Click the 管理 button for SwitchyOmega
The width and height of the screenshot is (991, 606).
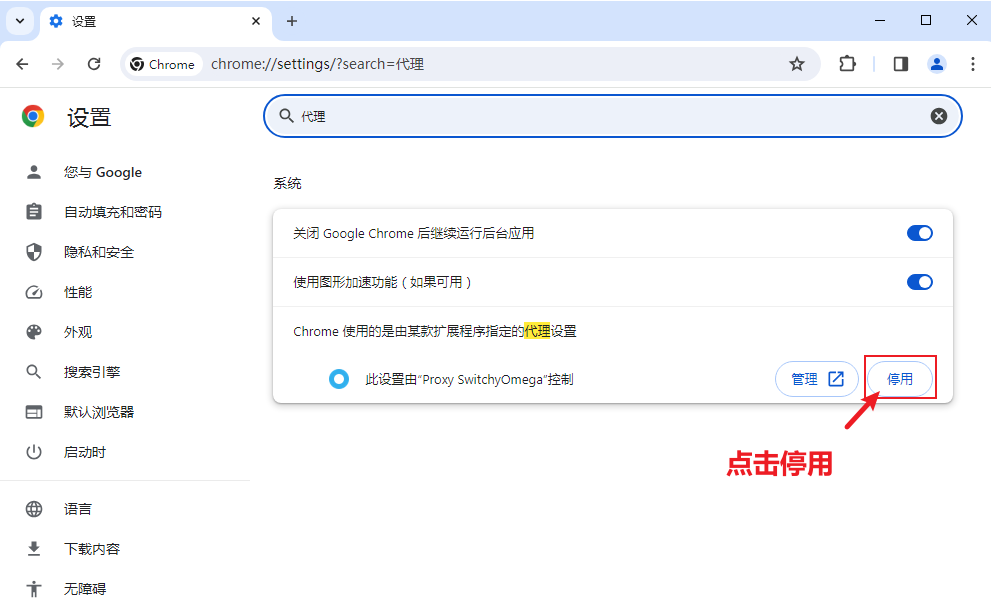pyautogui.click(x=817, y=379)
